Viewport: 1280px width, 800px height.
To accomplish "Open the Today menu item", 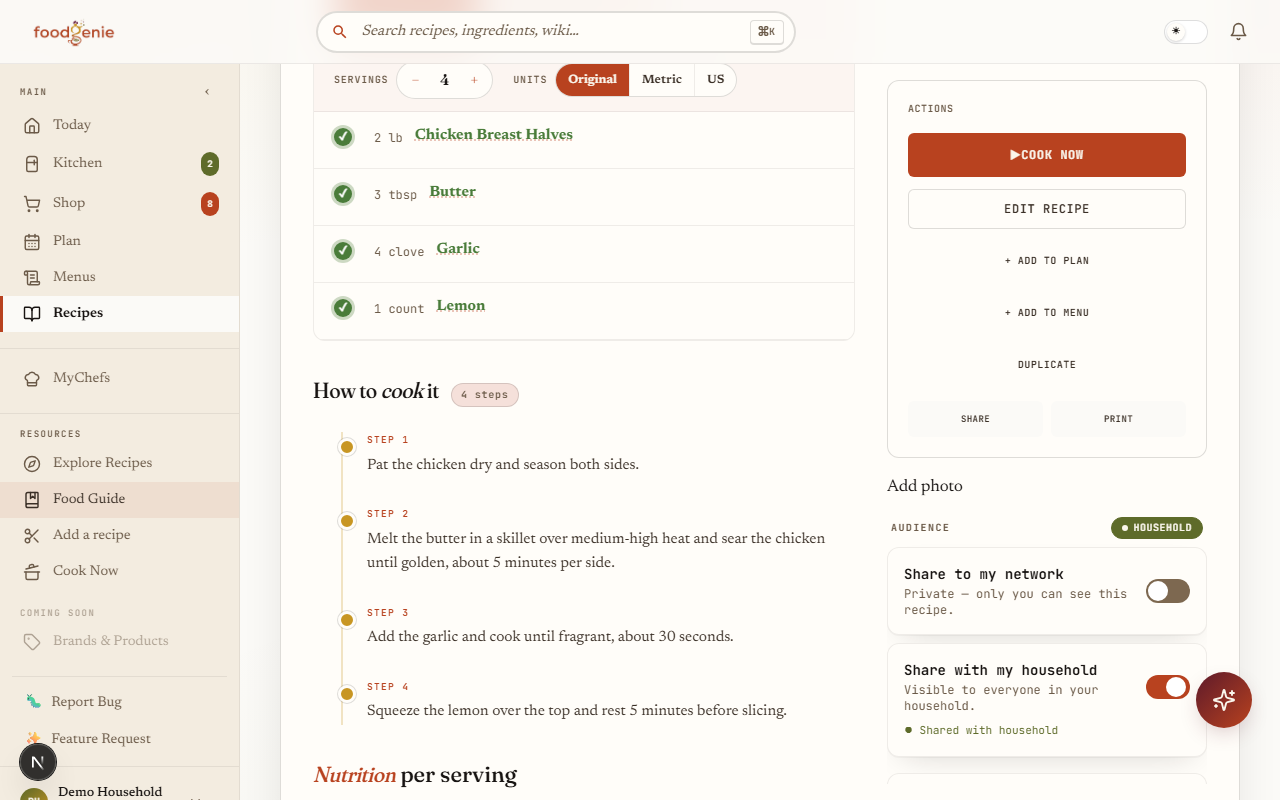I will click(119, 125).
